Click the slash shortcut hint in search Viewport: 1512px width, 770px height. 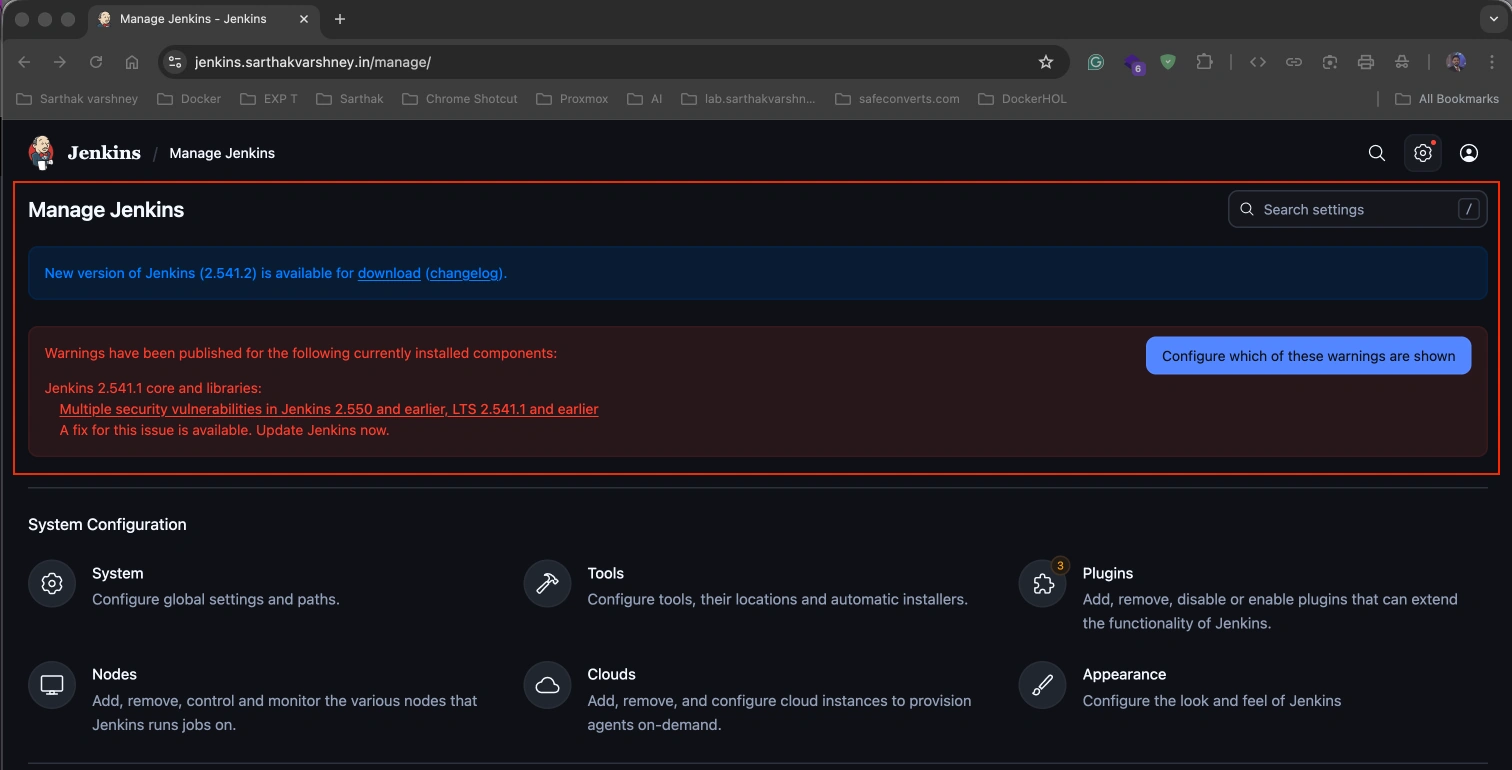pos(1468,209)
